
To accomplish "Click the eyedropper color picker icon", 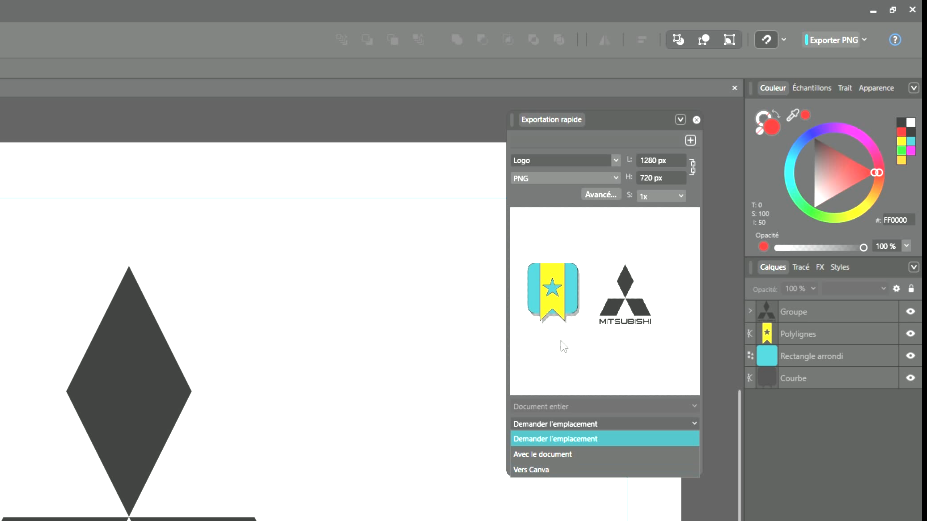I will pyautogui.click(x=793, y=115).
